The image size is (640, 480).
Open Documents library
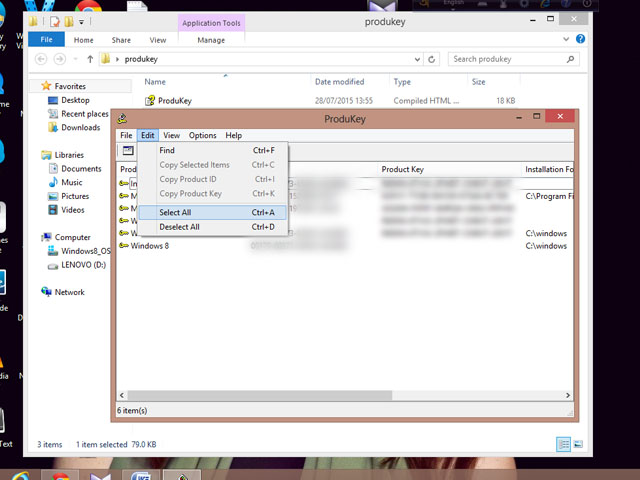point(81,169)
